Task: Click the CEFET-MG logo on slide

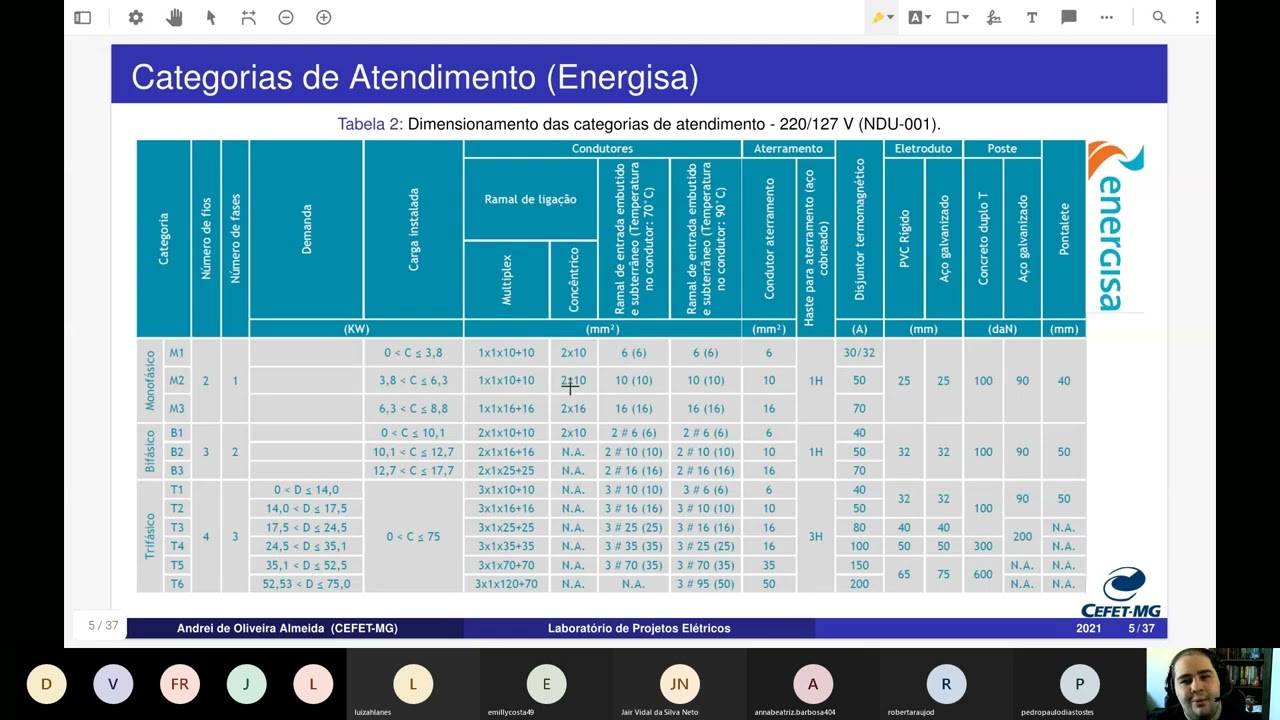Action: (x=1121, y=592)
